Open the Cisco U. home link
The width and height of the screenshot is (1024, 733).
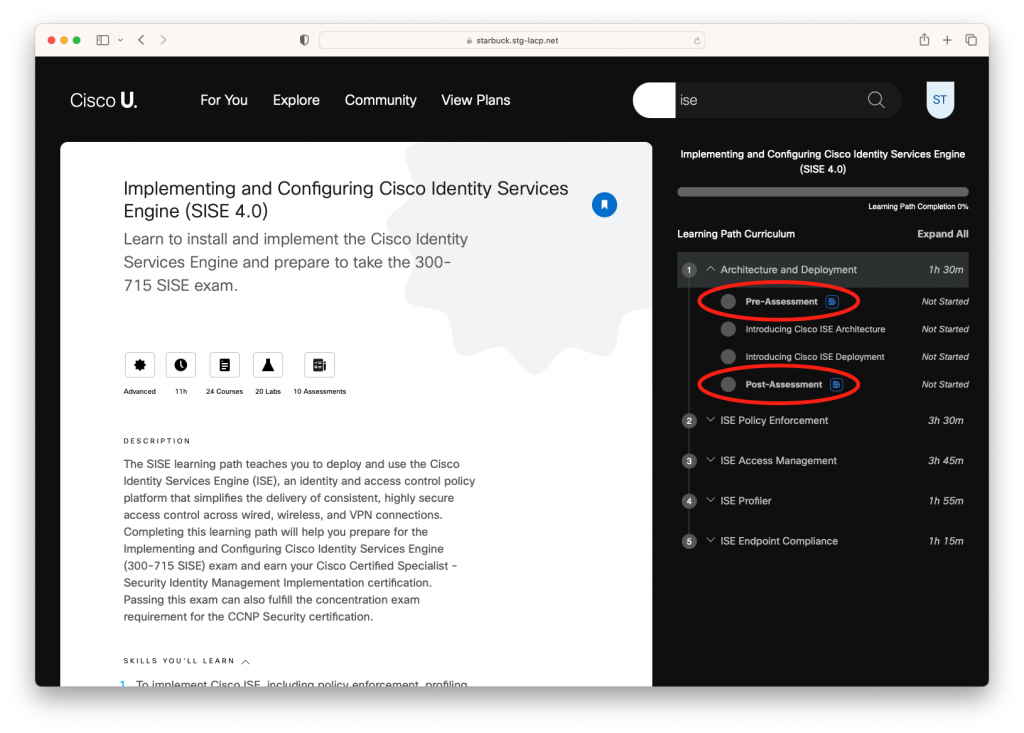click(x=103, y=100)
